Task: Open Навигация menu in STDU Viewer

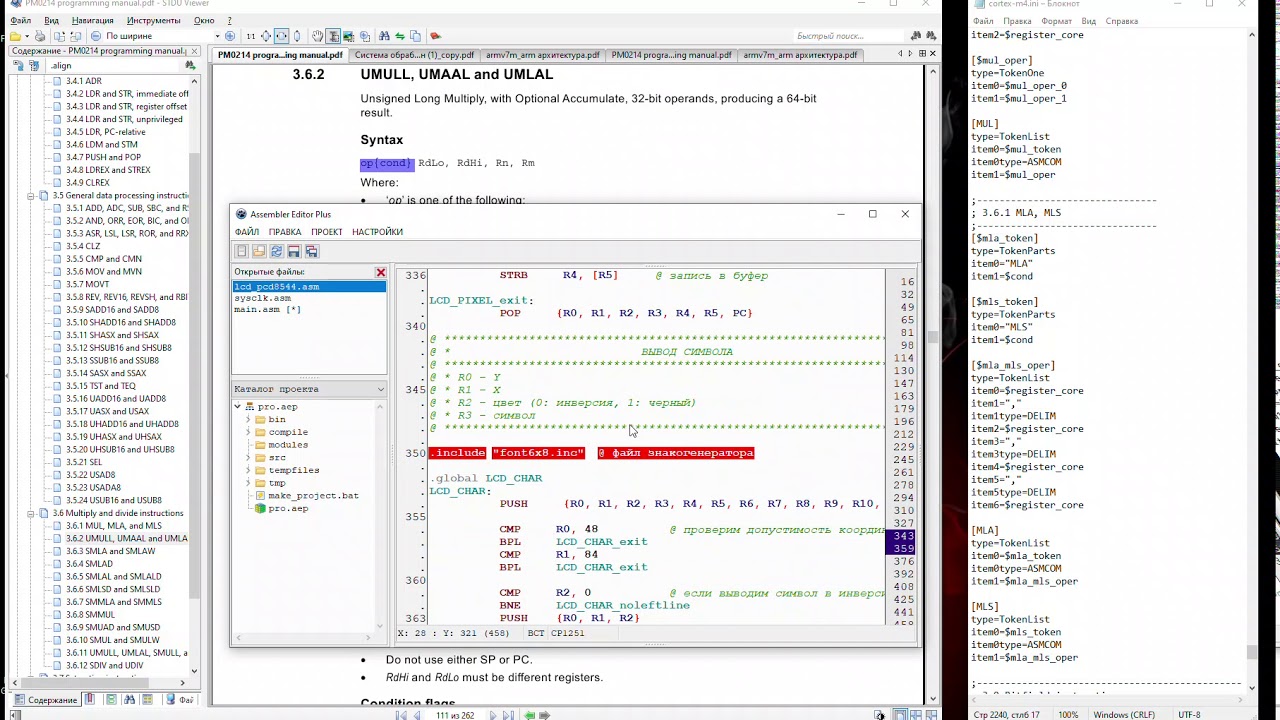Action: pyautogui.click(x=93, y=20)
